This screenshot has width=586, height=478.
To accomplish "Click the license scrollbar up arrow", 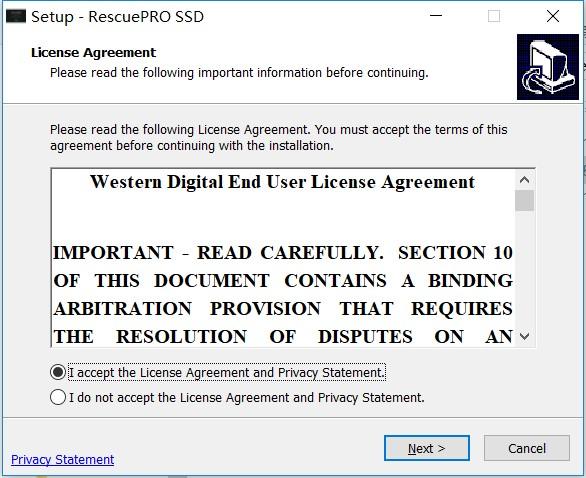I will (524, 180).
